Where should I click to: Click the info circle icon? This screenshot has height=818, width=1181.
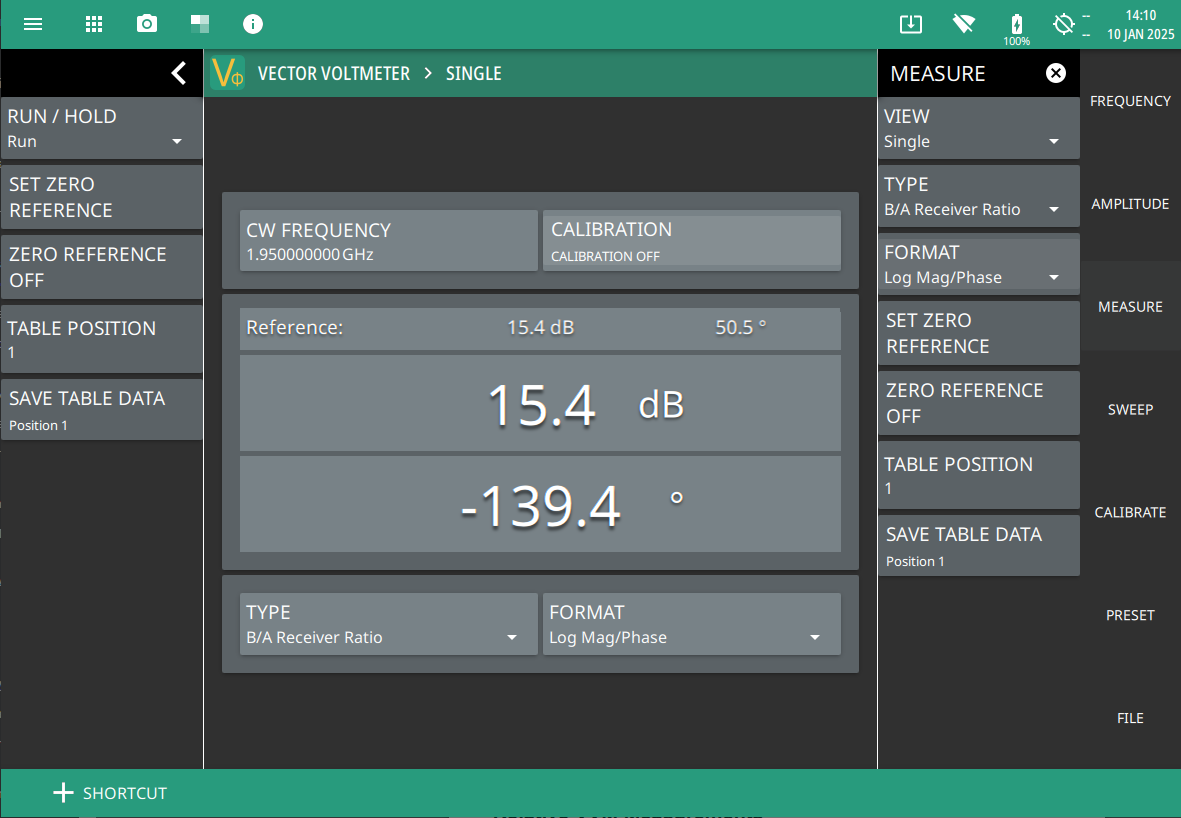pos(253,24)
